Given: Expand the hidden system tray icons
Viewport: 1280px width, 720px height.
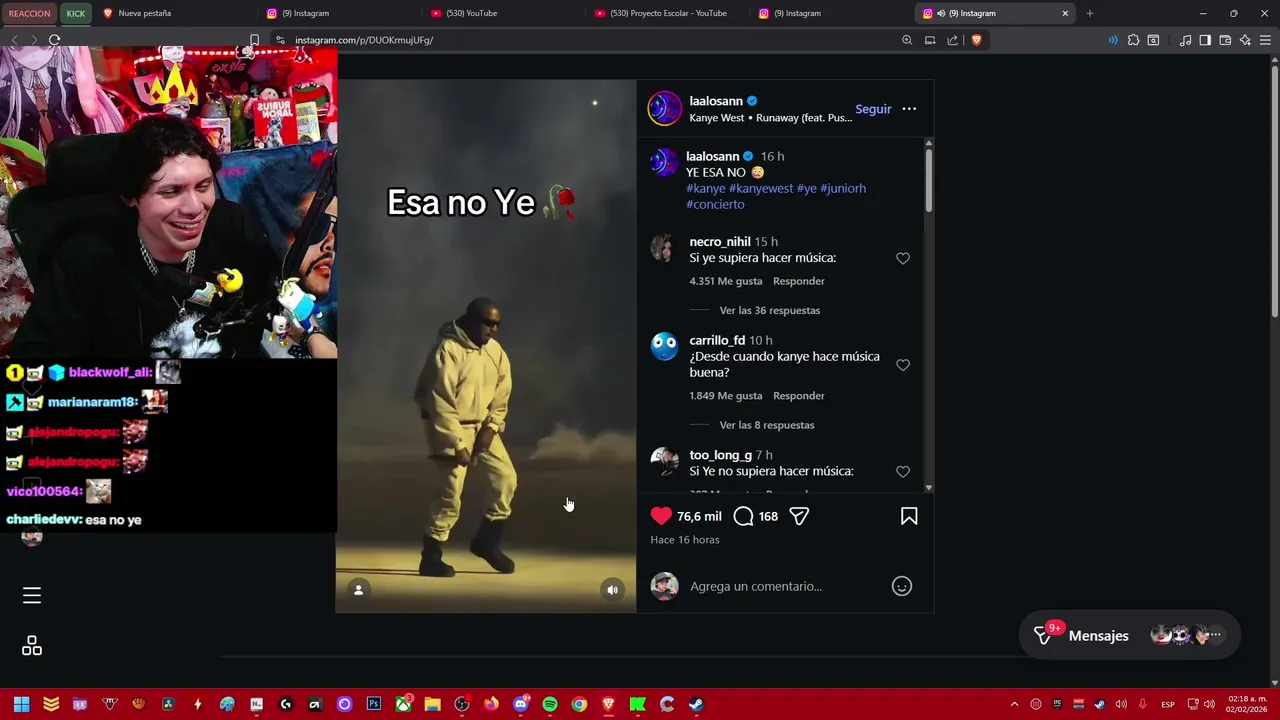Looking at the screenshot, I should (x=1014, y=704).
